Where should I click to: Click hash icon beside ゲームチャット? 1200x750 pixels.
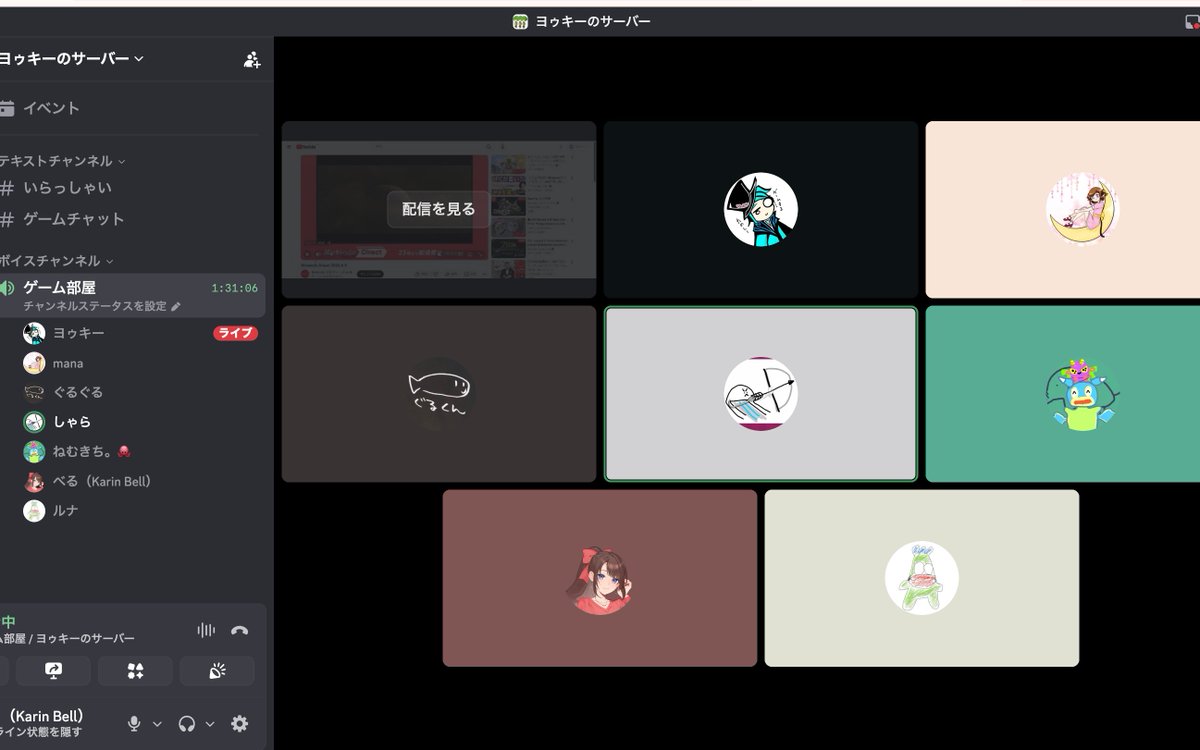[7, 219]
